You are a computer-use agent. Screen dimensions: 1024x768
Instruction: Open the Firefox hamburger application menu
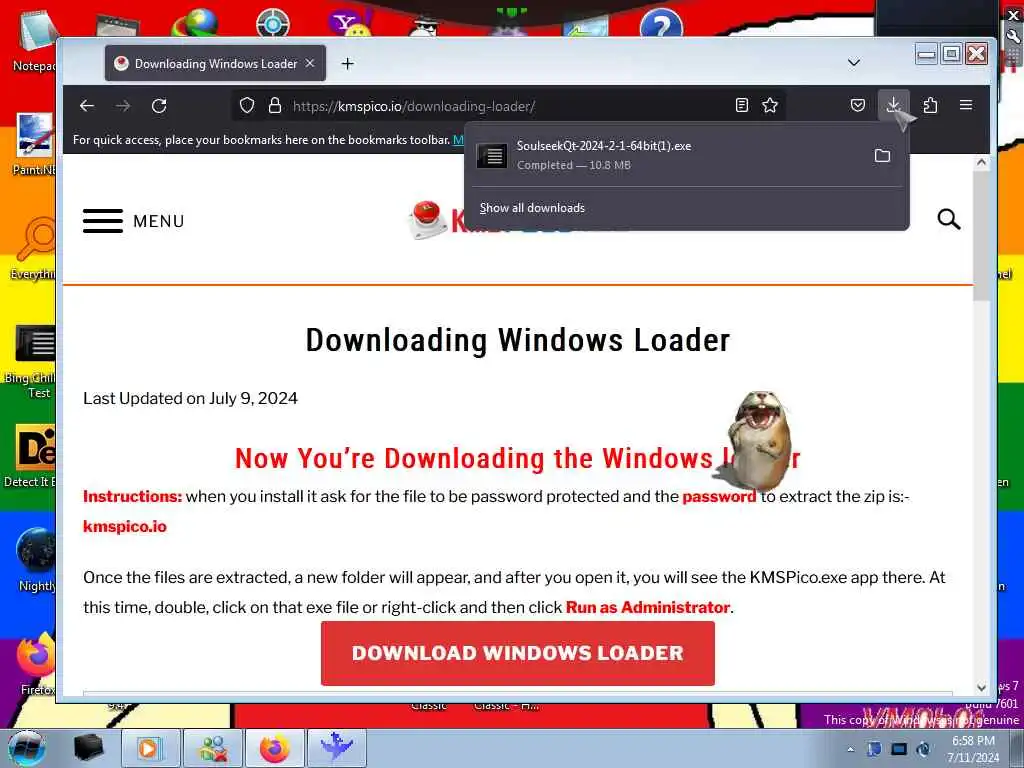966,105
